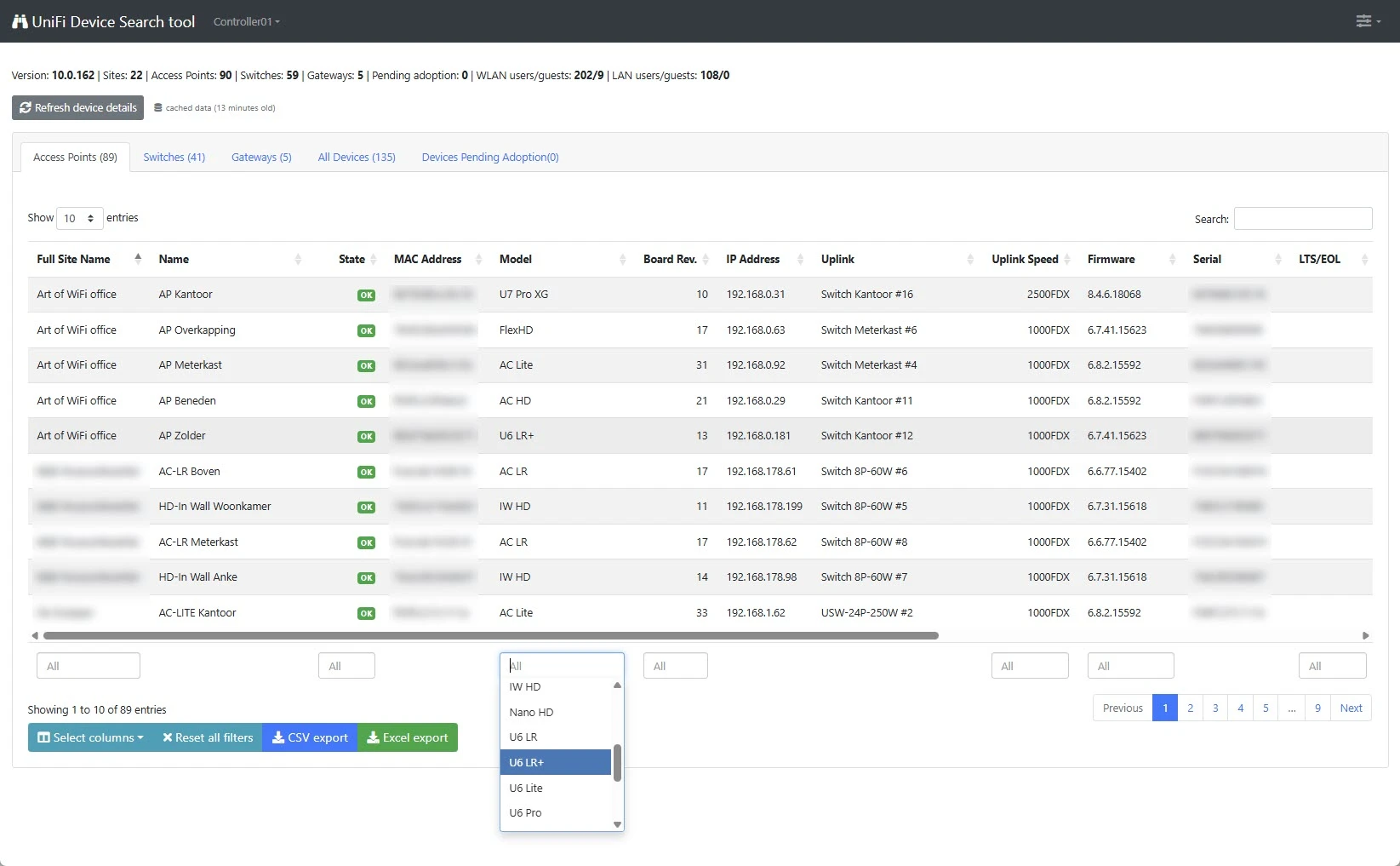Click U7 Pro XG model cell
Screen dimensions: 1400x866
point(523,295)
